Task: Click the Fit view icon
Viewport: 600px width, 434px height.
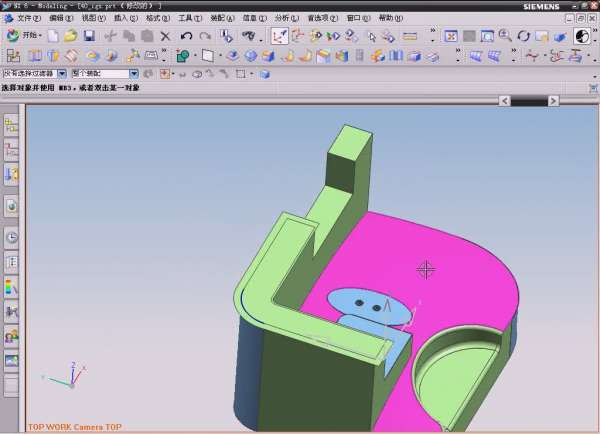Action: [451, 36]
